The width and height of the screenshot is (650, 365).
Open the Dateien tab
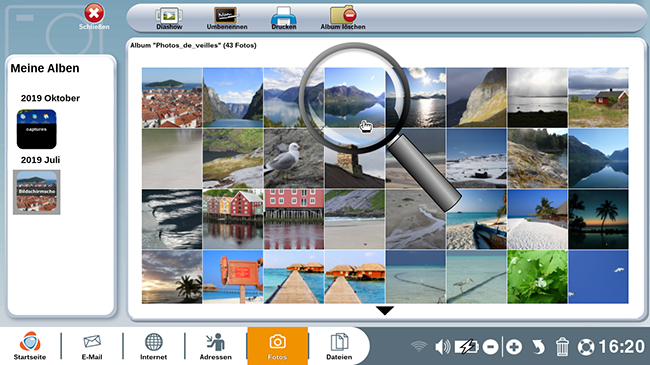tap(339, 346)
